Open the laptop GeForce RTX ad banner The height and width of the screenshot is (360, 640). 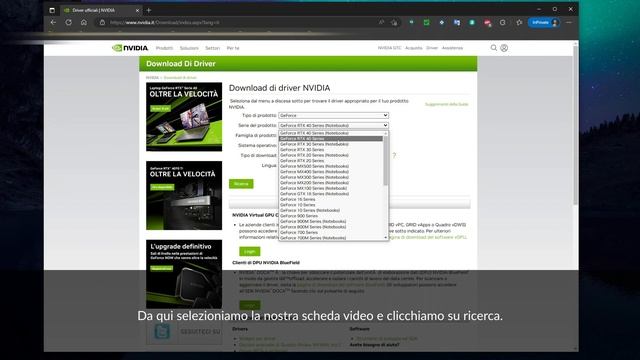184,117
